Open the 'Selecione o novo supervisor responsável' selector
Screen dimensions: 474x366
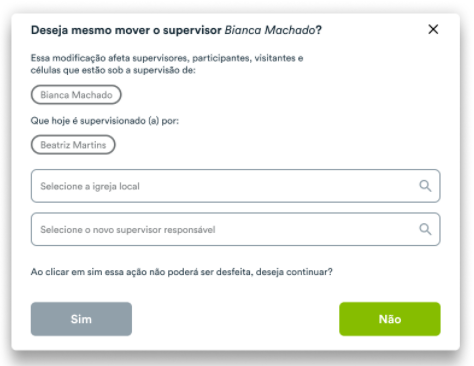coord(236,229)
